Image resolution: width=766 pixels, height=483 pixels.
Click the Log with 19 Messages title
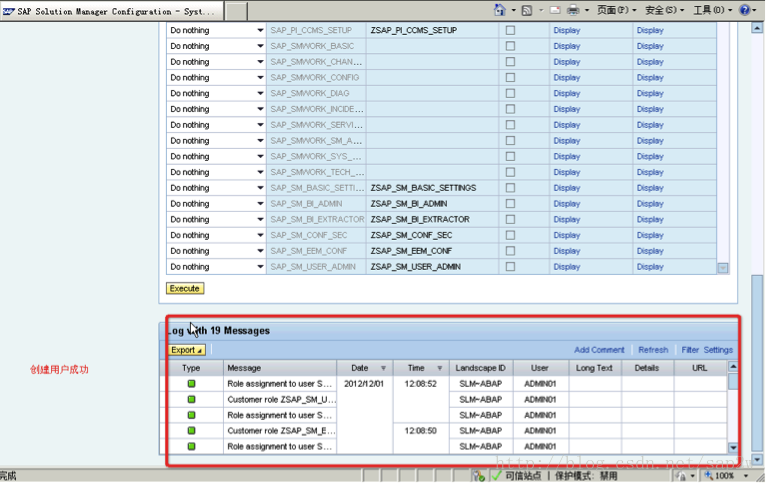(218, 331)
